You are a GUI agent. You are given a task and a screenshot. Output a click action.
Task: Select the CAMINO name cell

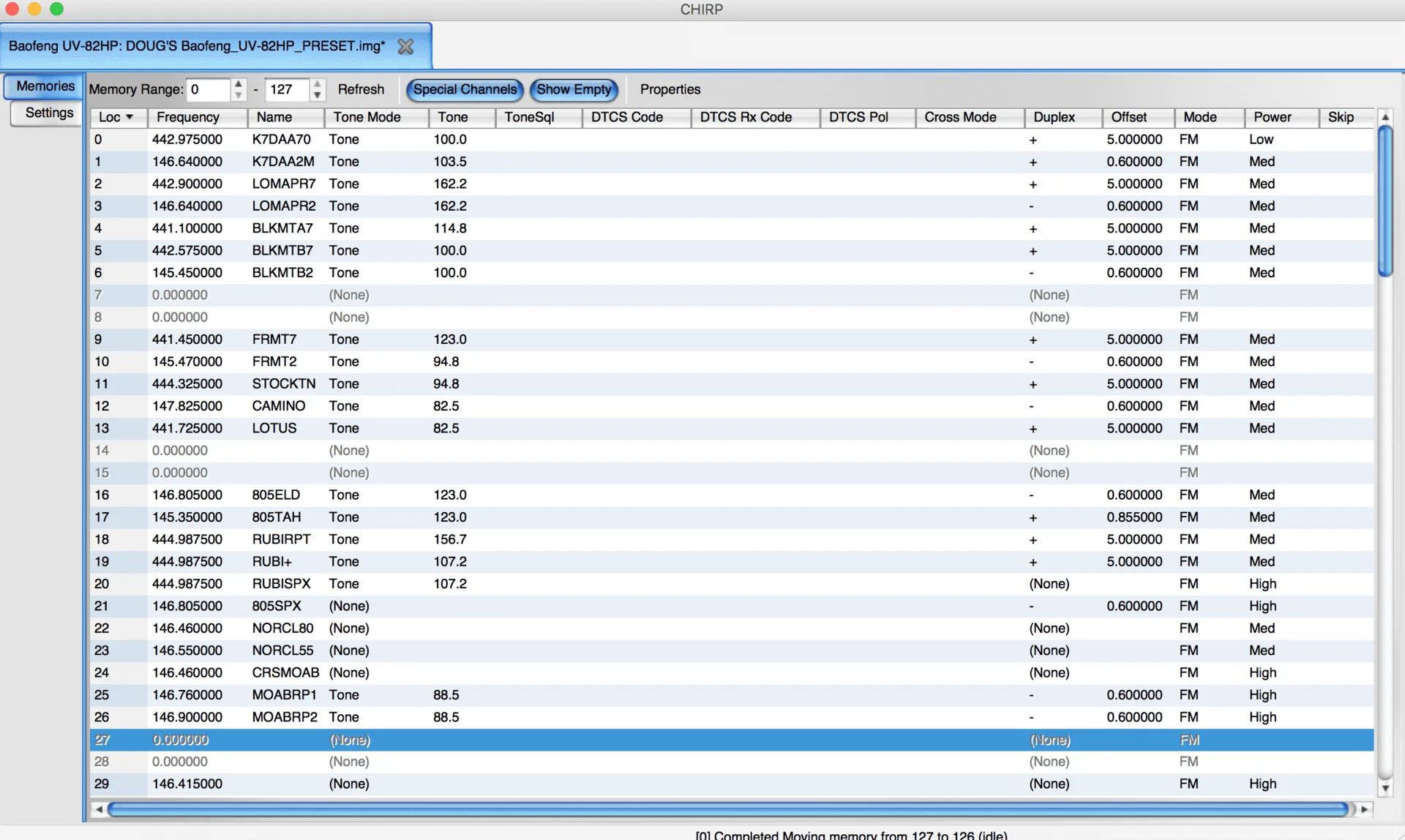(279, 406)
